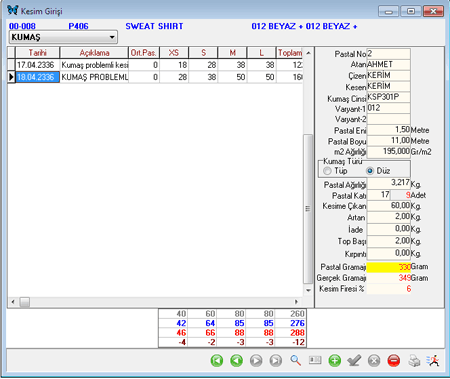The width and height of the screenshot is (450, 379).
Task: Click Pastal Katı field showing 17
Action: tap(378, 195)
